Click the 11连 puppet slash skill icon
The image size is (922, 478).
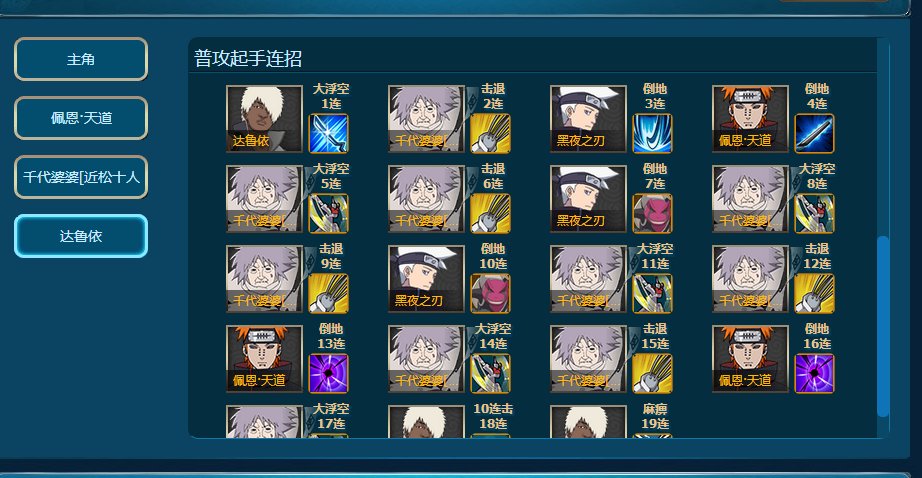click(653, 293)
